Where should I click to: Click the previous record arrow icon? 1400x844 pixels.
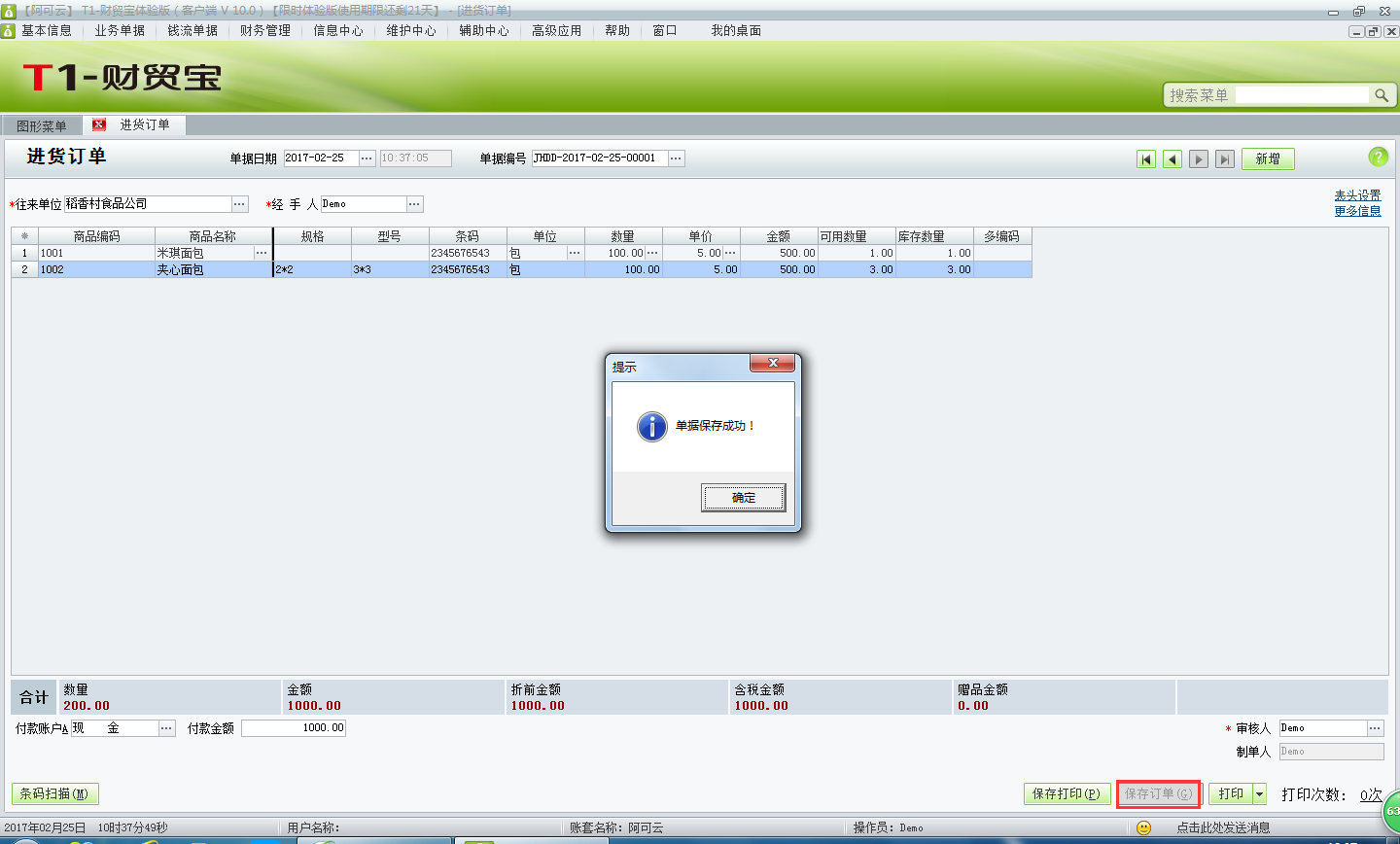1172,158
